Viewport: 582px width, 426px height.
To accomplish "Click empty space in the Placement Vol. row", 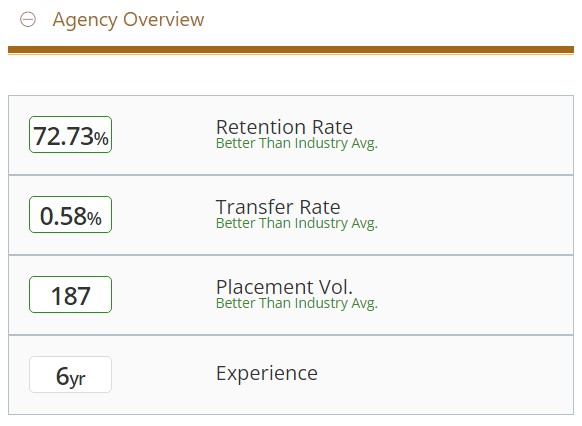I will (475, 295).
